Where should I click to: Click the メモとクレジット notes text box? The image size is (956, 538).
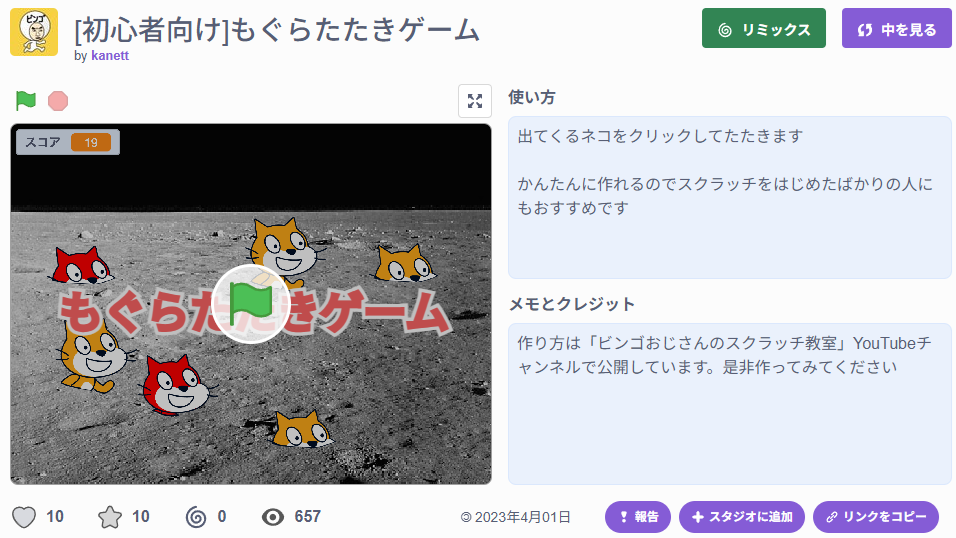point(729,404)
